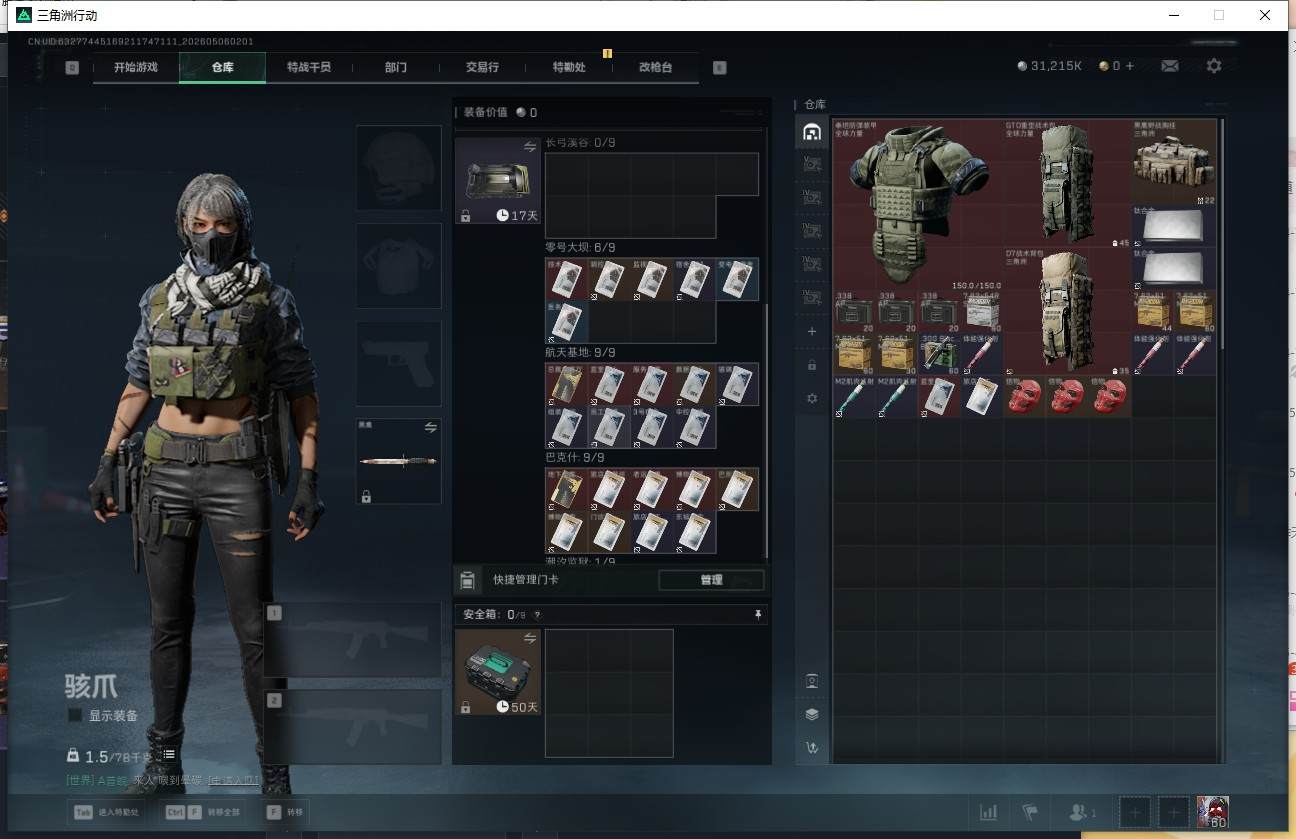This screenshot has width=1296, height=839.
Task: Open the team members icon showing 1
Action: click(1083, 813)
